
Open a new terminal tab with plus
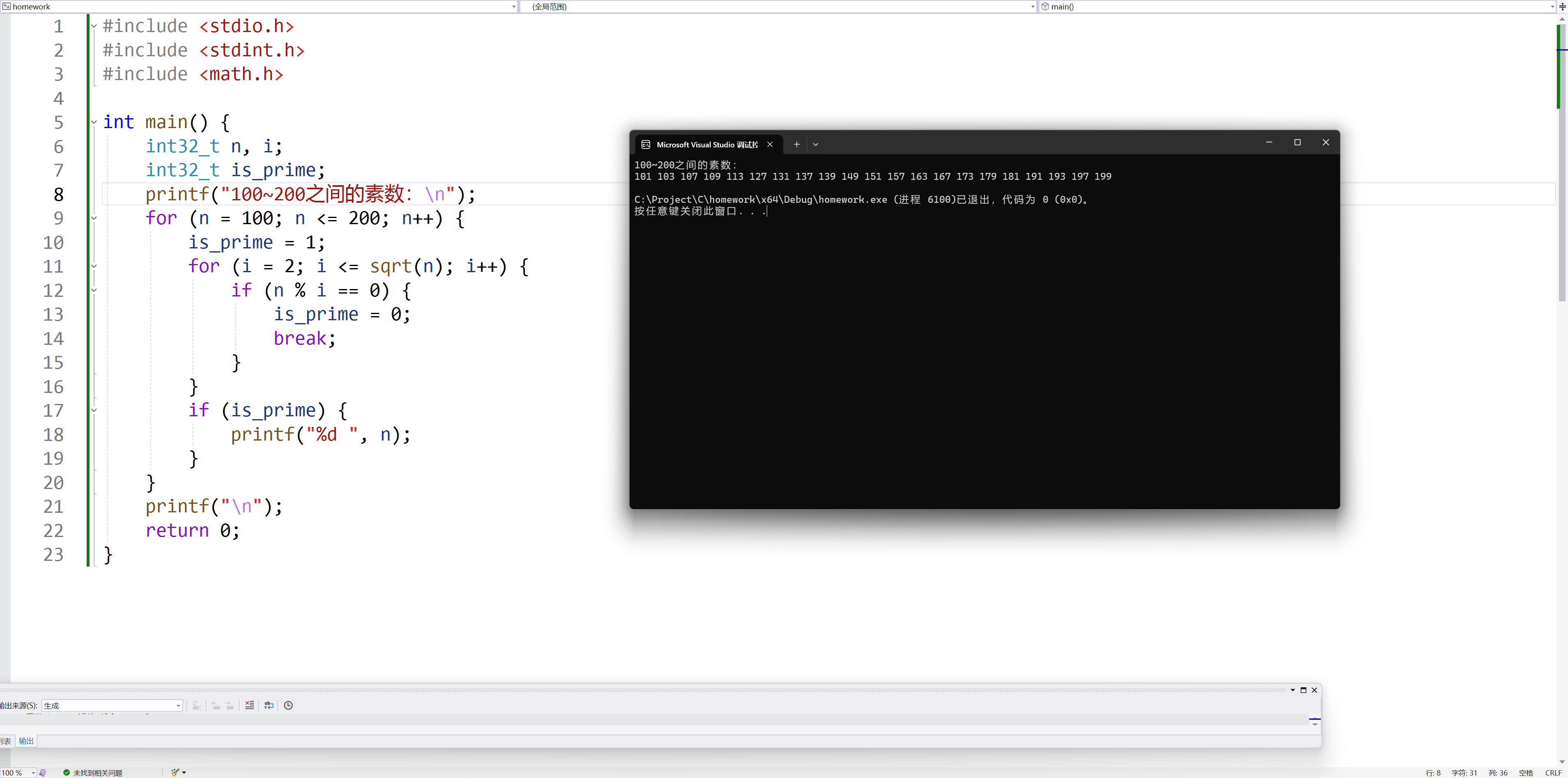[796, 144]
